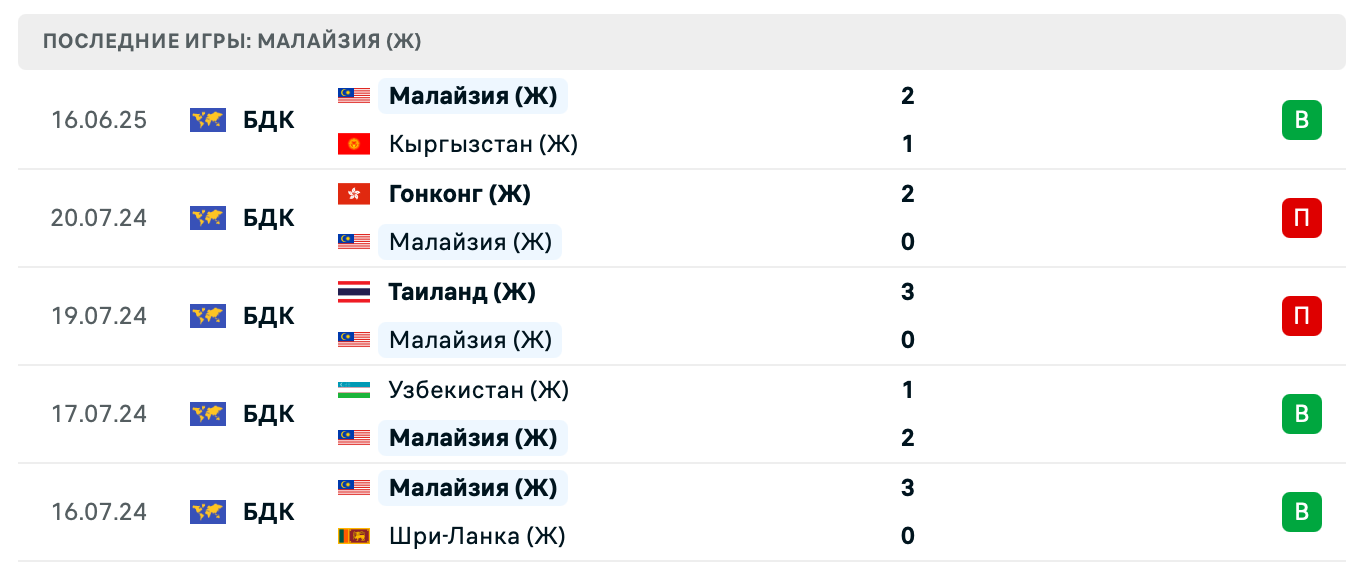The image size is (1362, 578).
Task: Click the red П badge beside the Таиланд match
Action: click(1302, 316)
